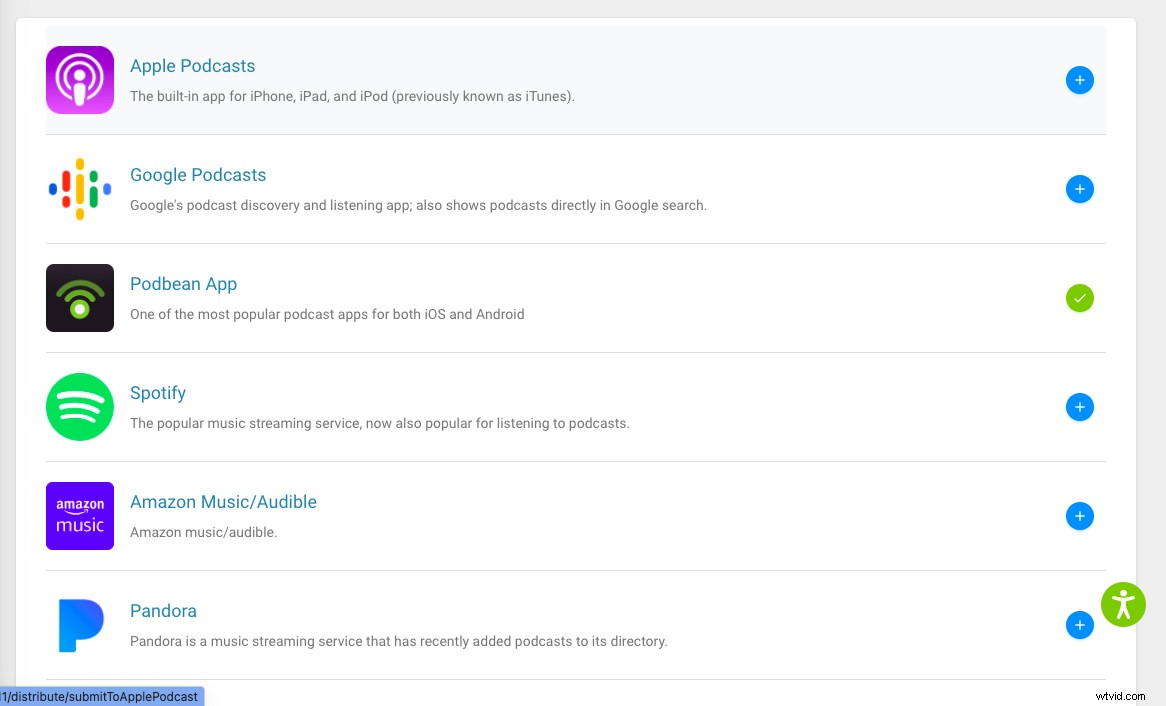Image resolution: width=1166 pixels, height=706 pixels.
Task: Click the Spotify logo icon
Action: [80, 407]
